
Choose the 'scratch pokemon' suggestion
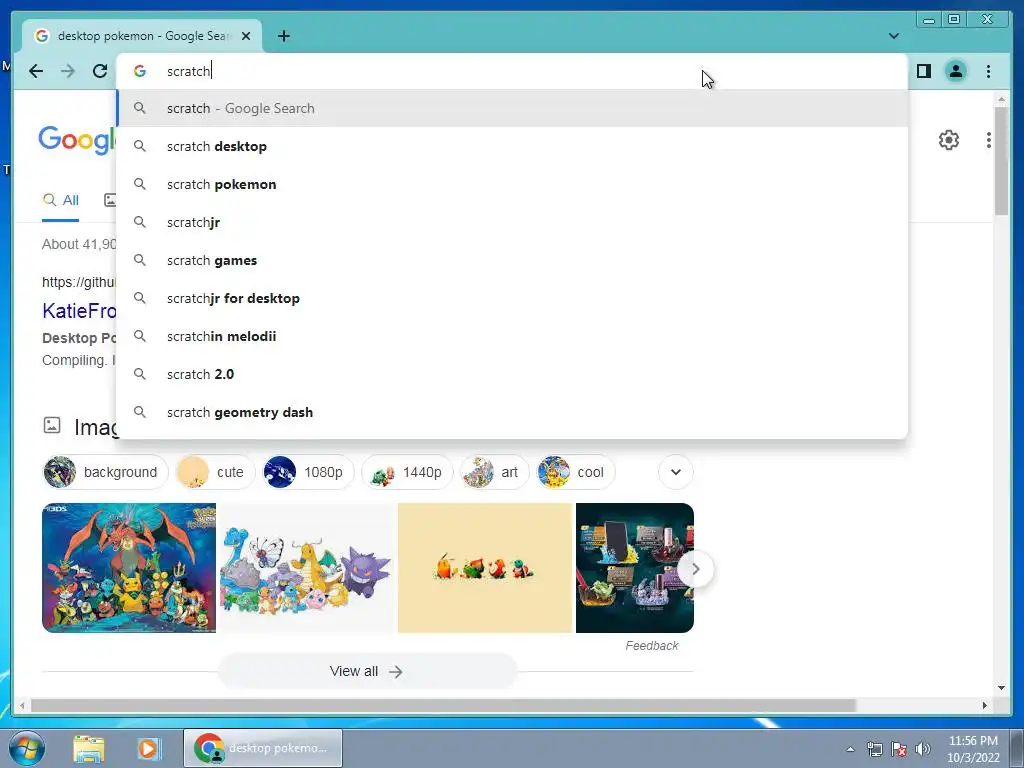[x=513, y=184]
